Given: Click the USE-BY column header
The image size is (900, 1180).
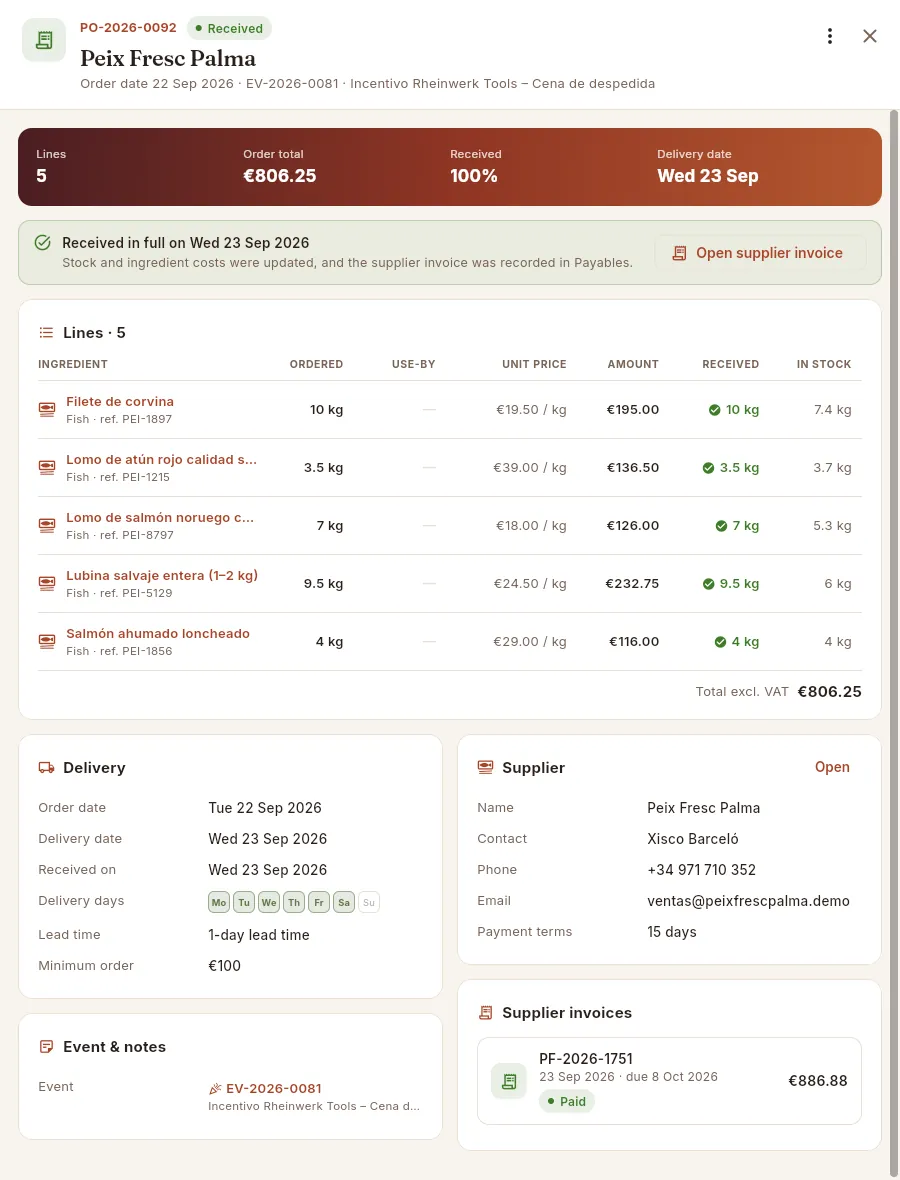Looking at the screenshot, I should click(413, 364).
